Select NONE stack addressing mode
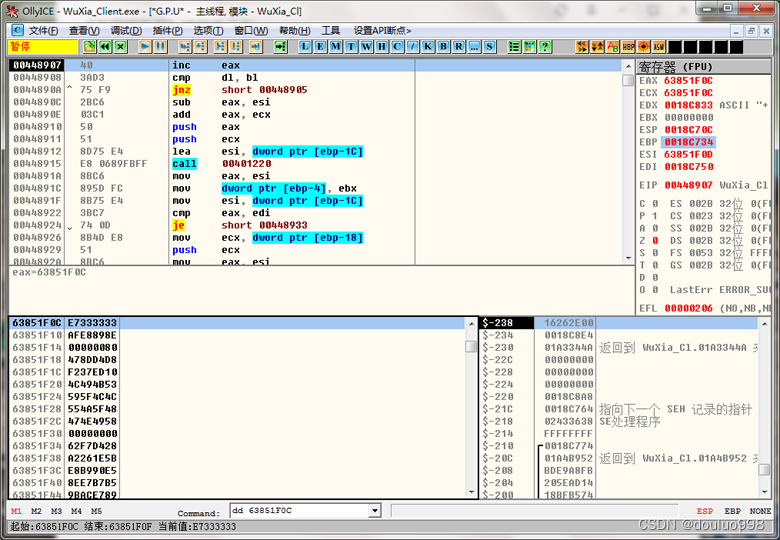The height and width of the screenshot is (540, 780). point(760,511)
